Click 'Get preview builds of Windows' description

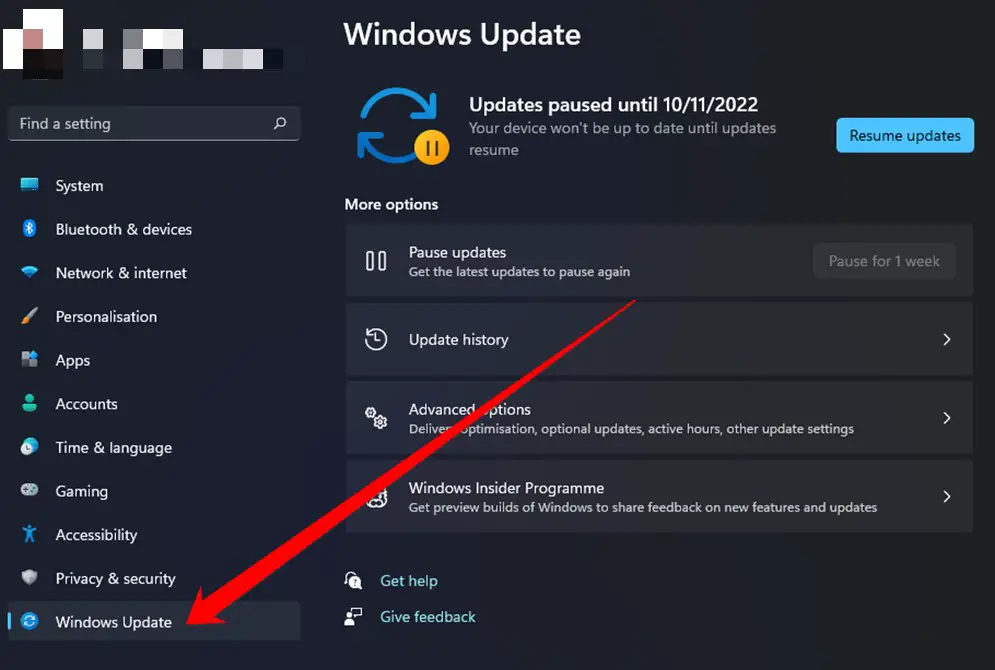click(x=643, y=507)
